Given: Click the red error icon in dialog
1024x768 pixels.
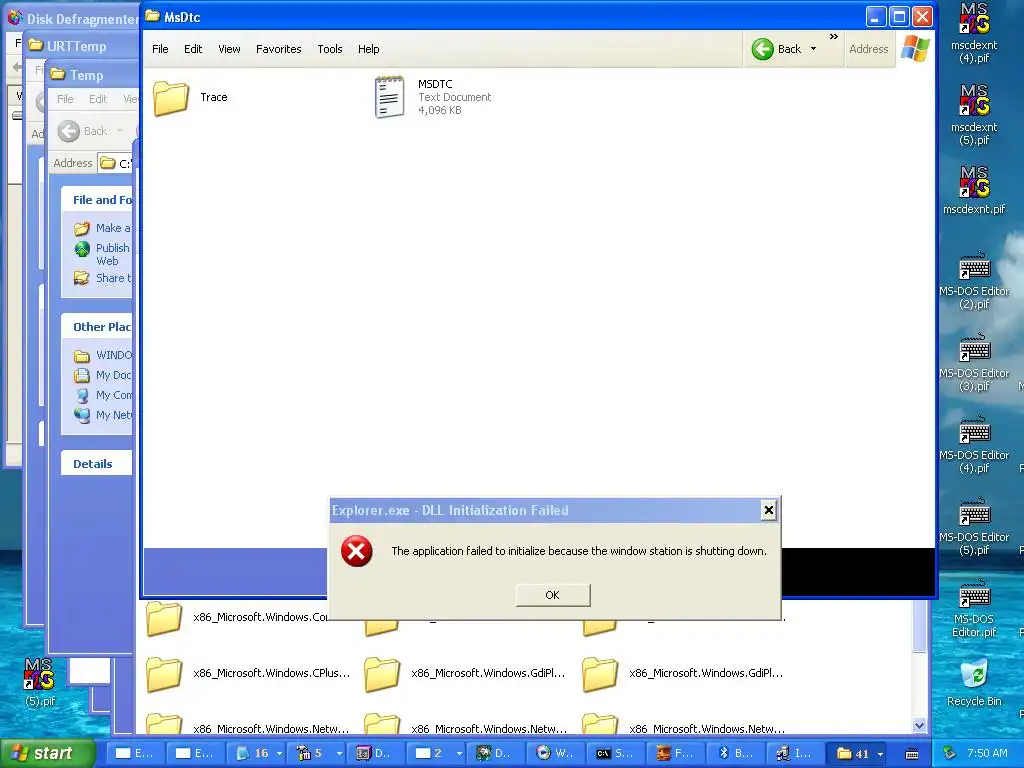Looking at the screenshot, I should [357, 551].
